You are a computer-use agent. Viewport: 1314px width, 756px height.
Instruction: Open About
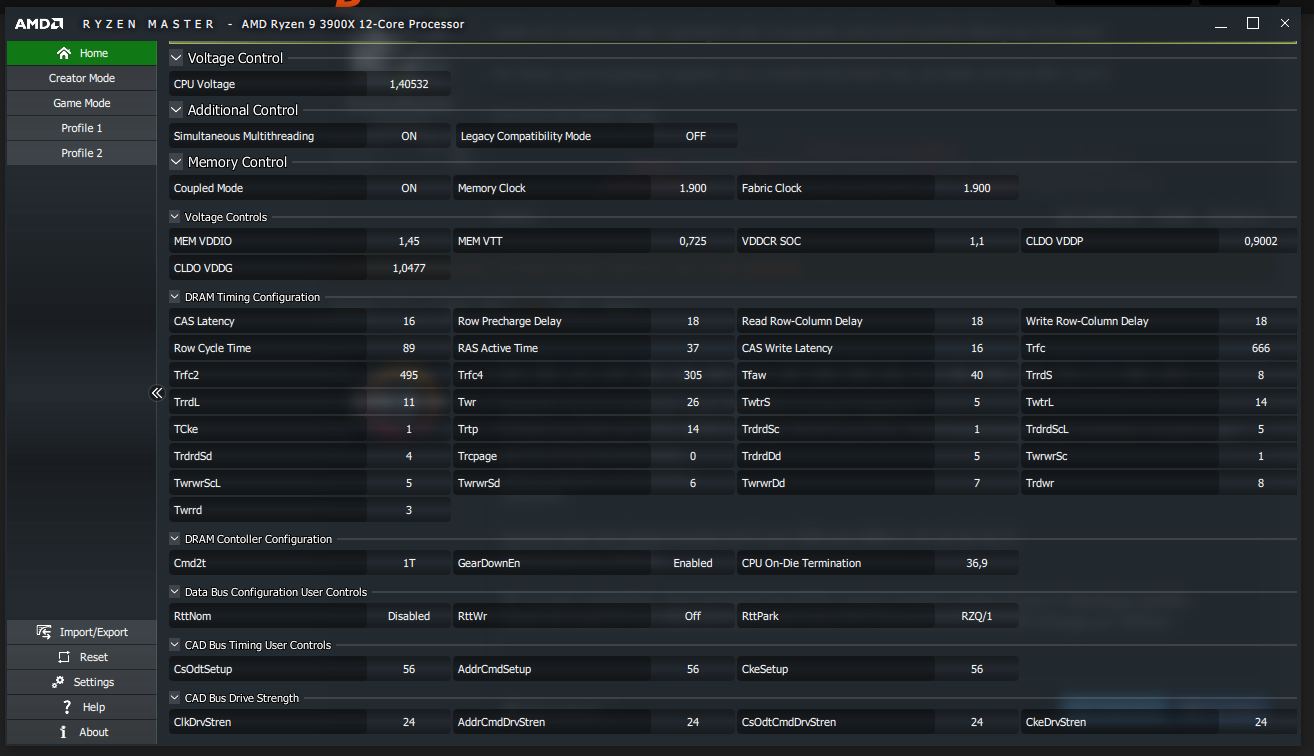82,732
